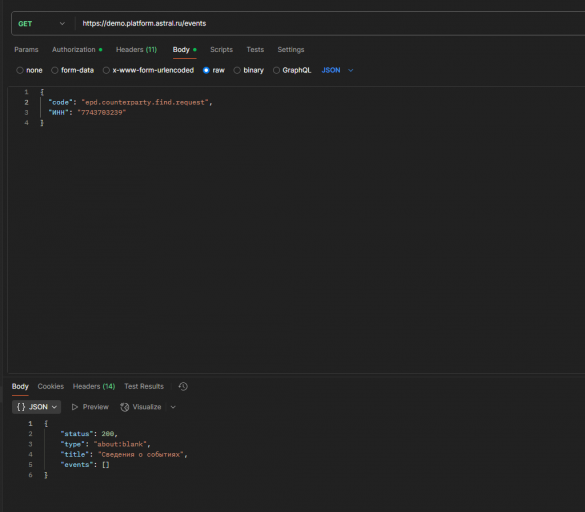This screenshot has width=585, height=512.
Task: Open request Headers (11) tab
Action: pyautogui.click(x=137, y=50)
